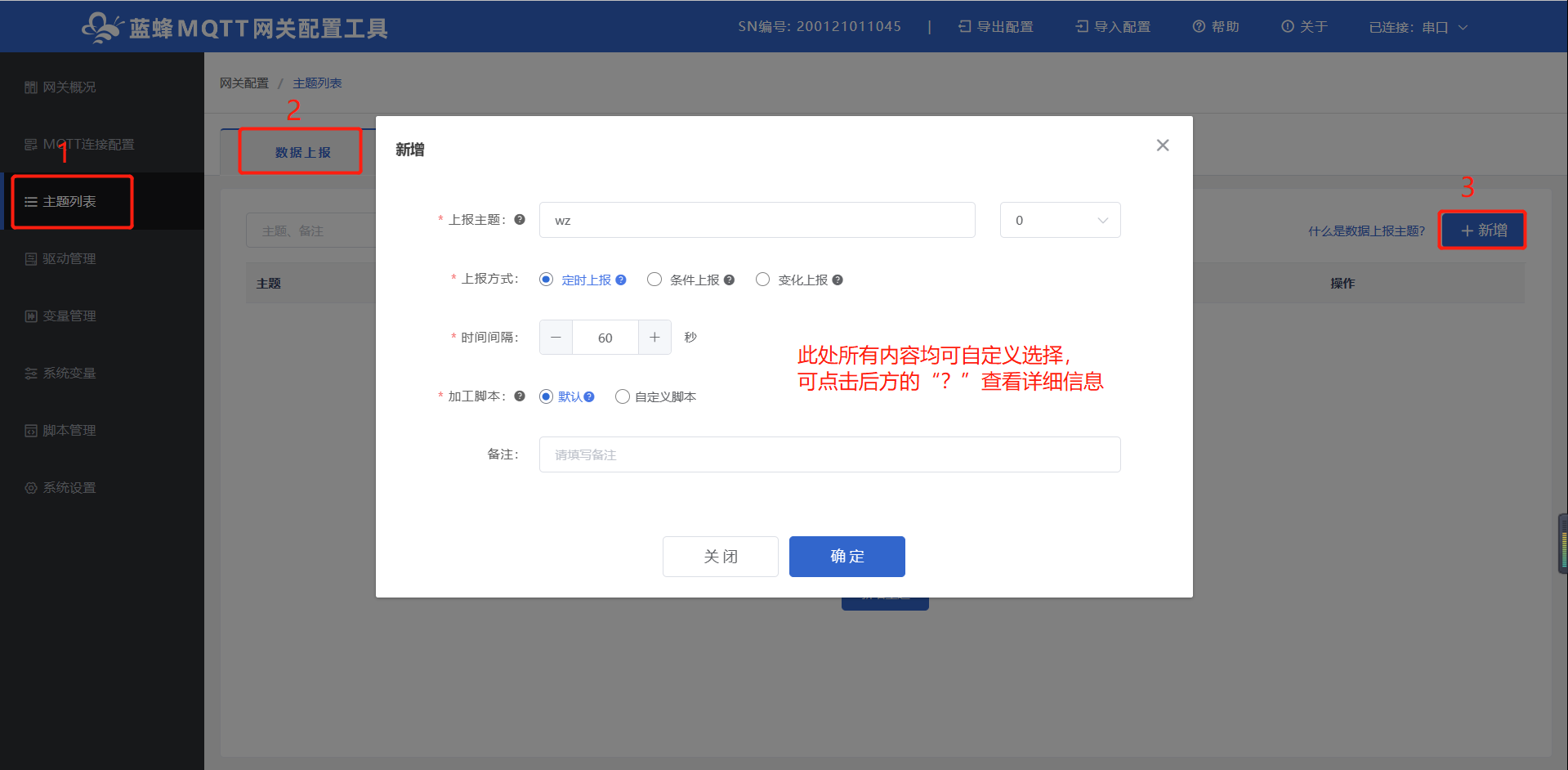Select 变化上报 radio button
Viewport: 1568px width, 770px height.
[x=762, y=280]
